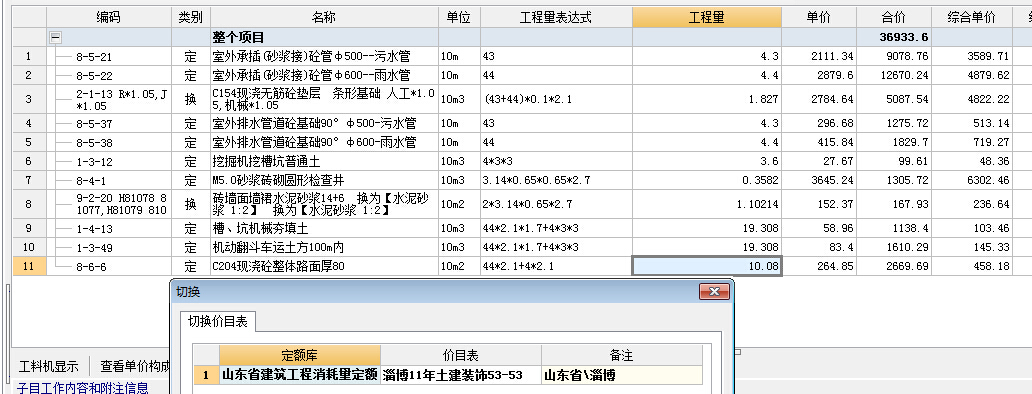Viewport: 1032px width, 394px height.
Task: Select 淄博11年土建装饰53-53 price table cell
Action: click(x=461, y=376)
